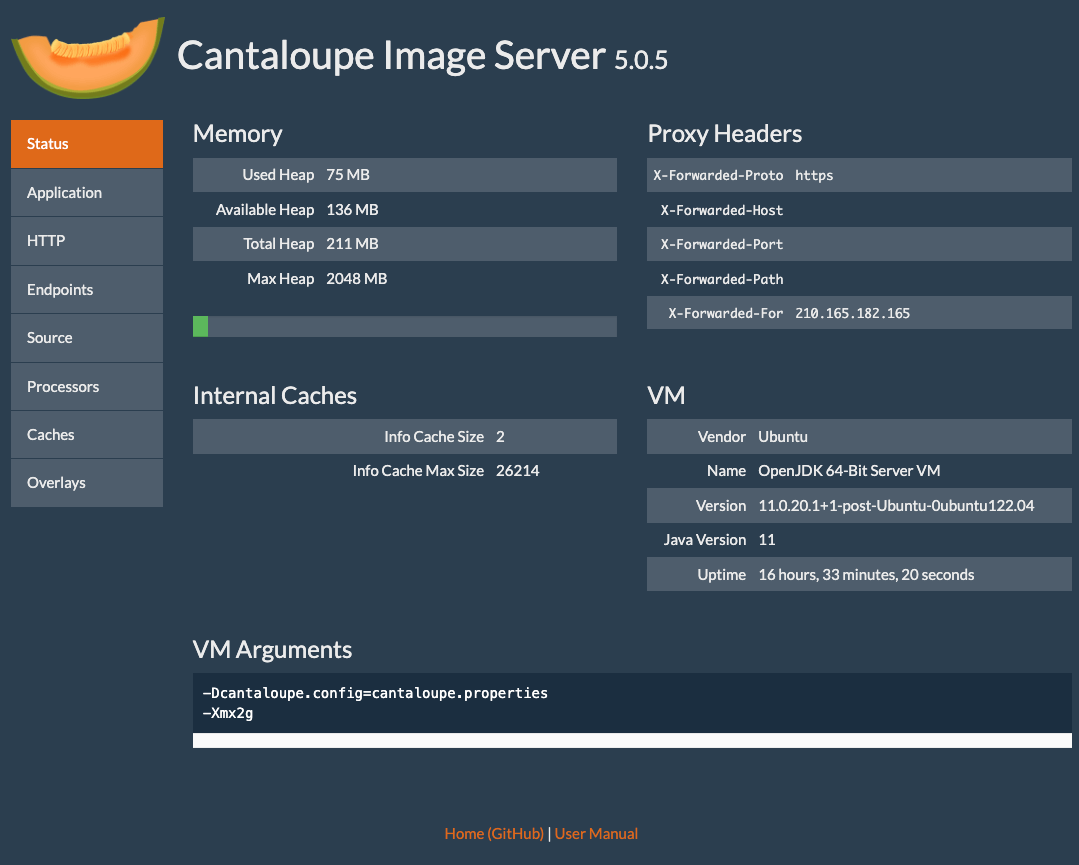Image resolution: width=1079 pixels, height=865 pixels.
Task: Open the Source settings tab
Action: pos(87,338)
